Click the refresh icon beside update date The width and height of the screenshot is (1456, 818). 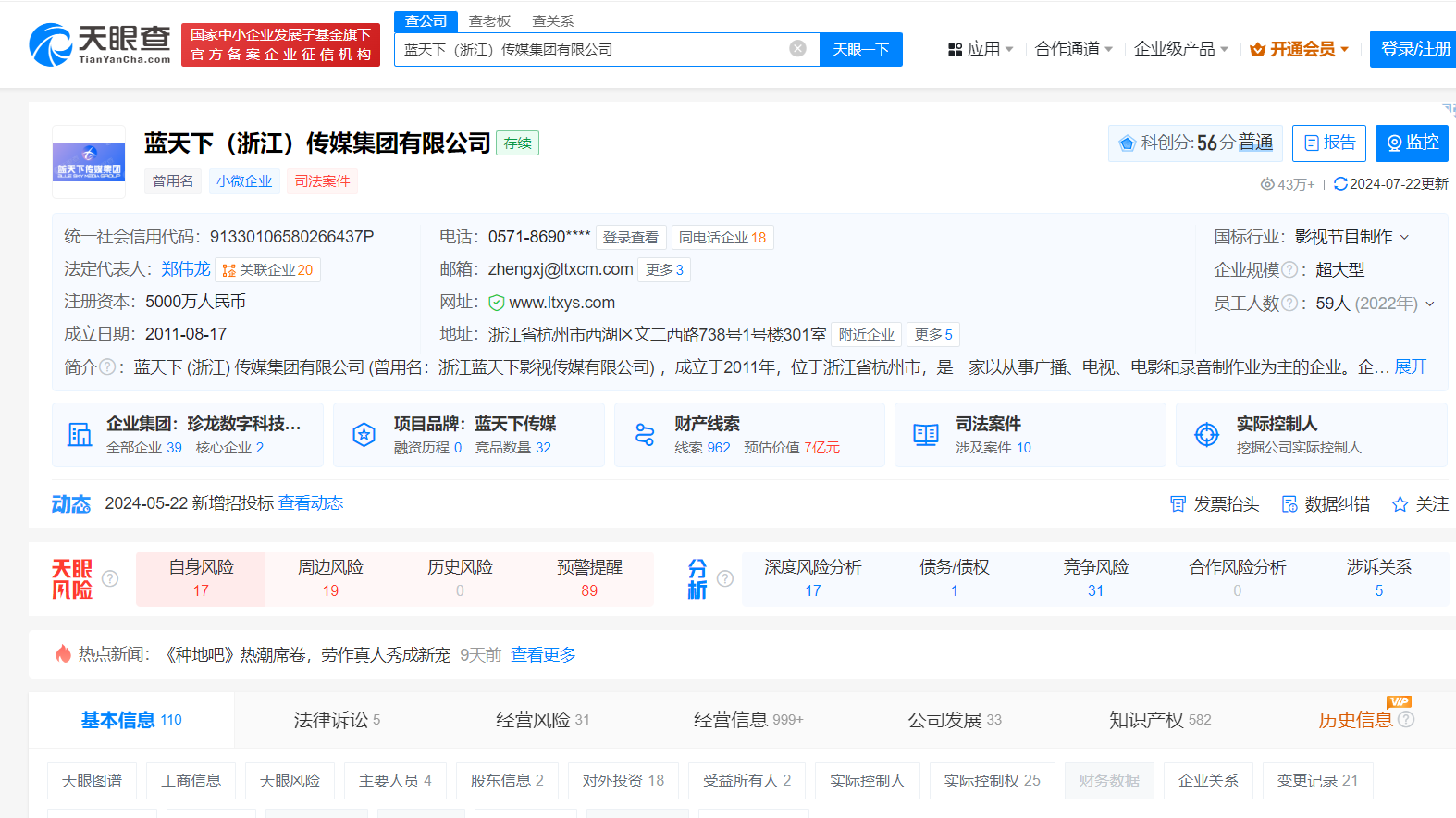pos(1340,184)
